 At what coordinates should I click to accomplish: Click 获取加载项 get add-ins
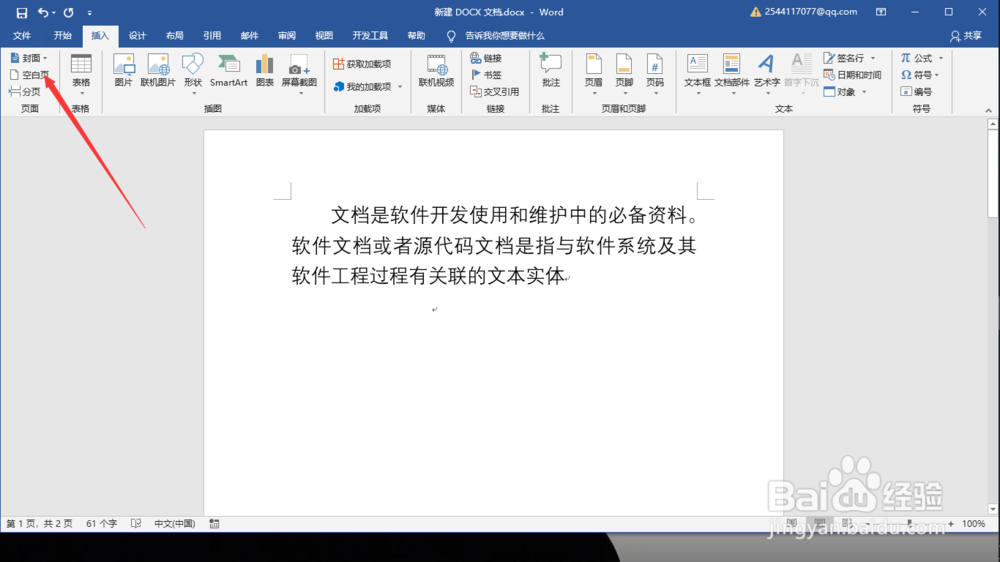click(x=362, y=64)
